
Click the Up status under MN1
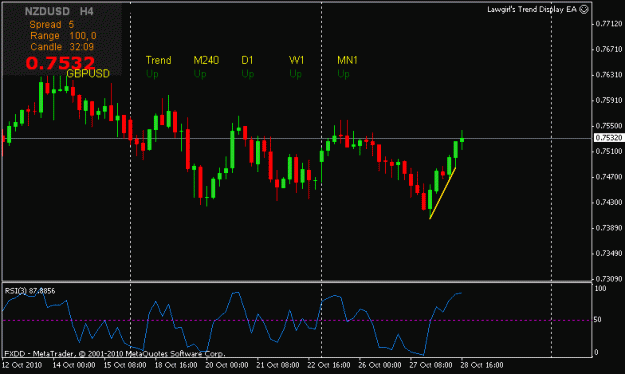[343, 74]
